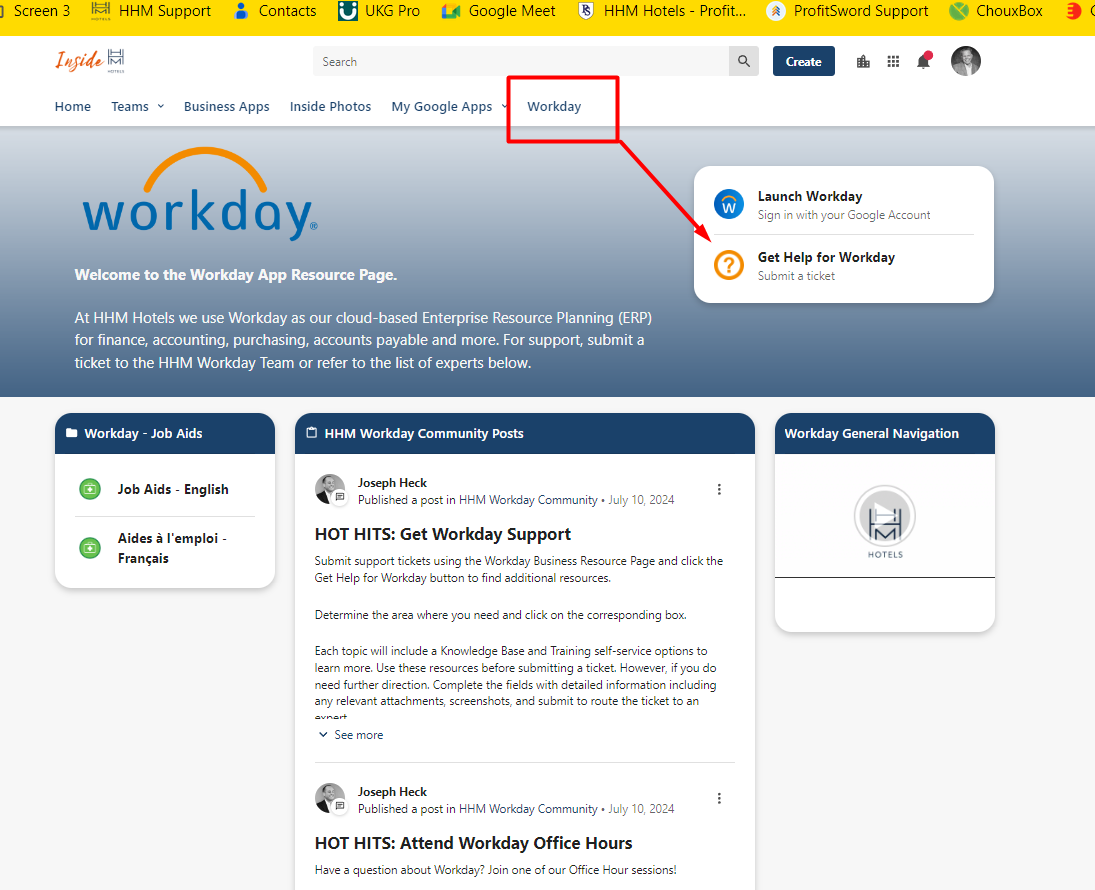Open options menu for Office Hours post
The image size is (1095, 890).
click(x=719, y=798)
